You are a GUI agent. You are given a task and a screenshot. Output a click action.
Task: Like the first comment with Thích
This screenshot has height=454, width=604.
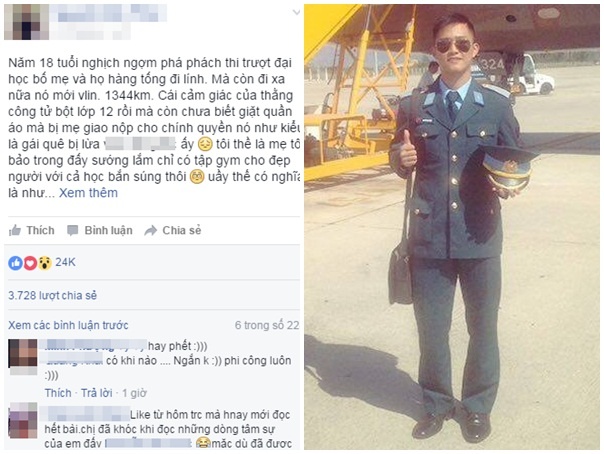58,393
